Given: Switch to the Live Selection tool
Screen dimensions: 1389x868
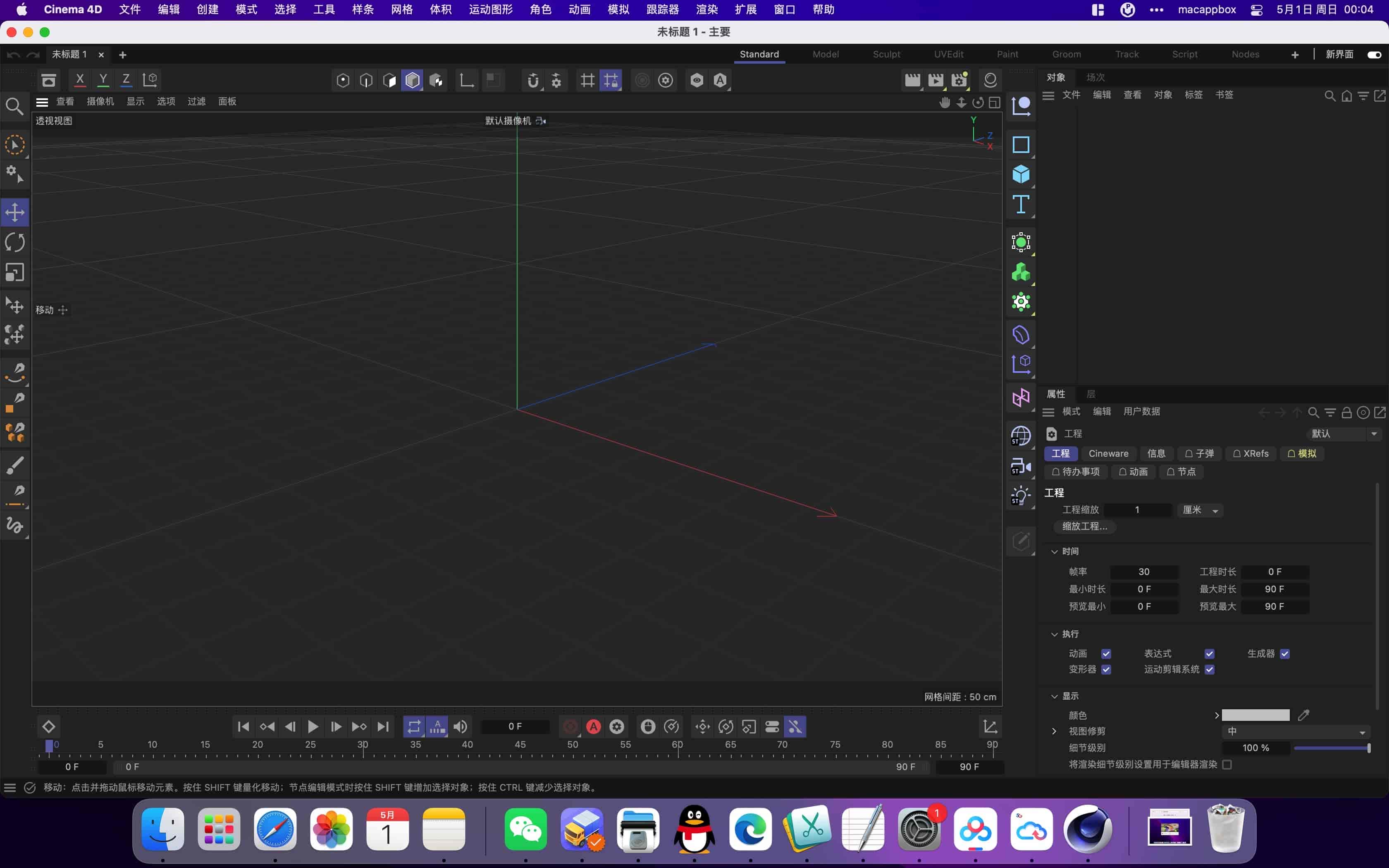Looking at the screenshot, I should pos(15,145).
